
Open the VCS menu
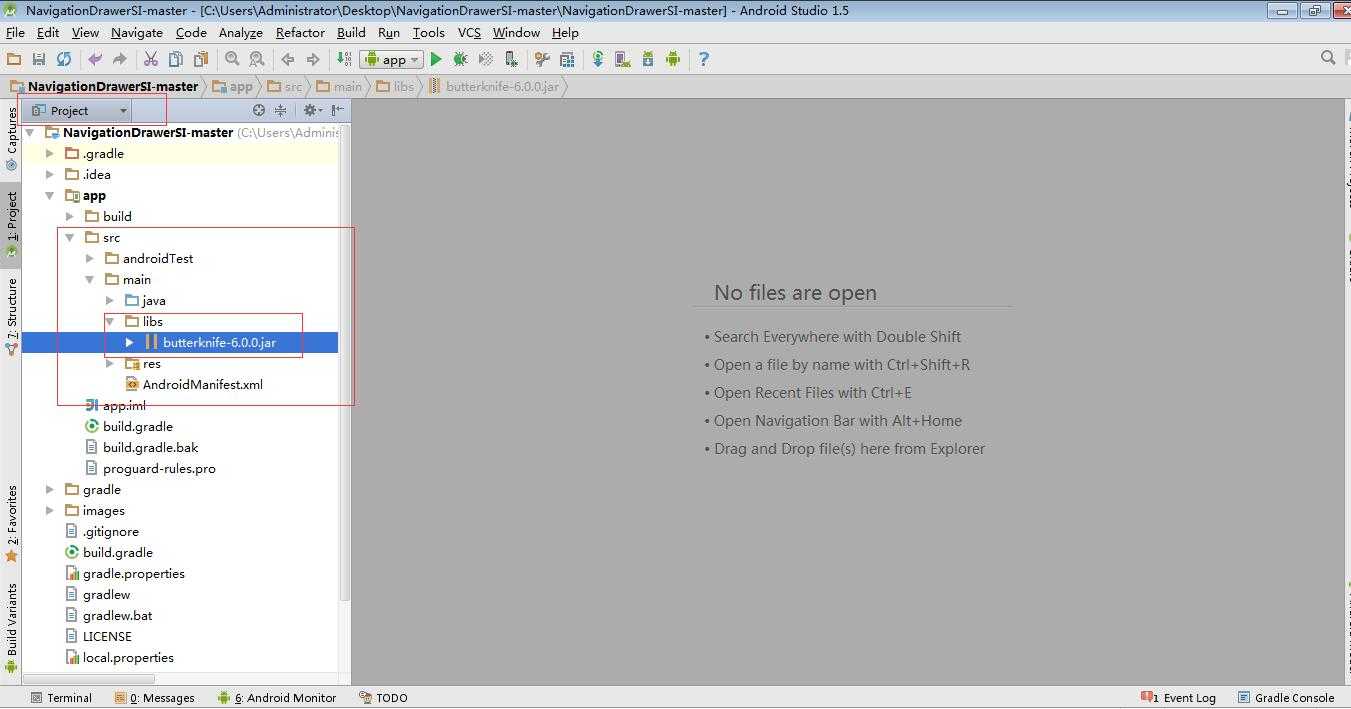pos(469,32)
